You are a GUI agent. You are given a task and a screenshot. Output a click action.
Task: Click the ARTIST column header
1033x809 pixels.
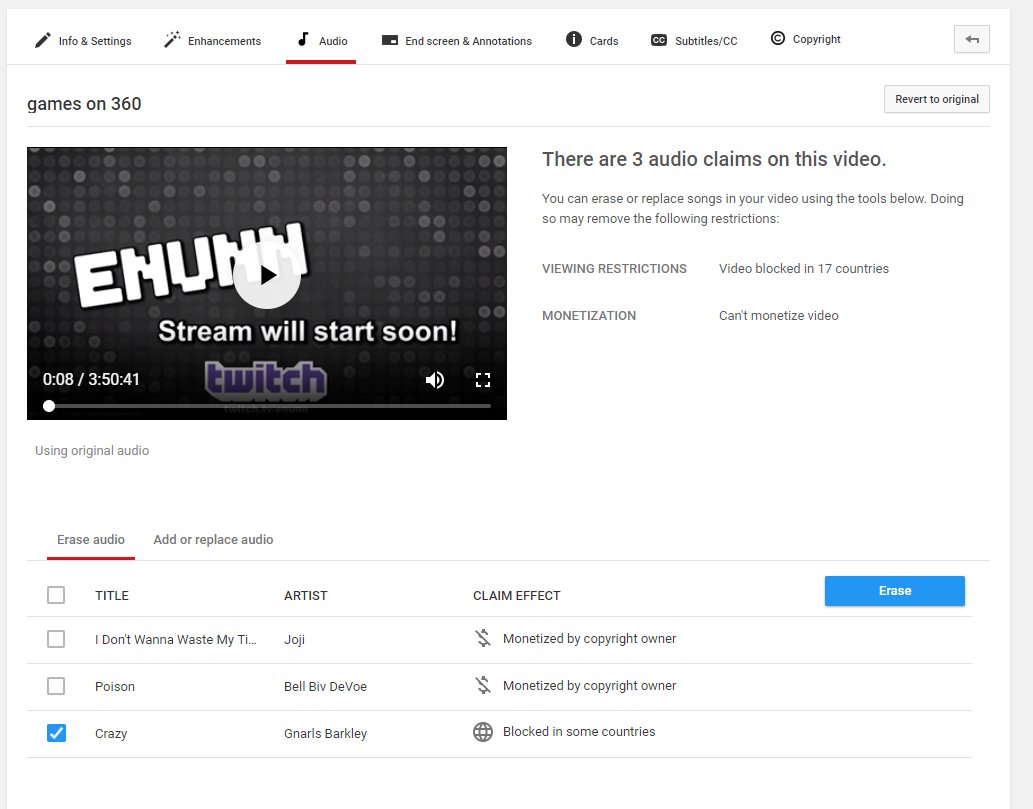pos(306,596)
